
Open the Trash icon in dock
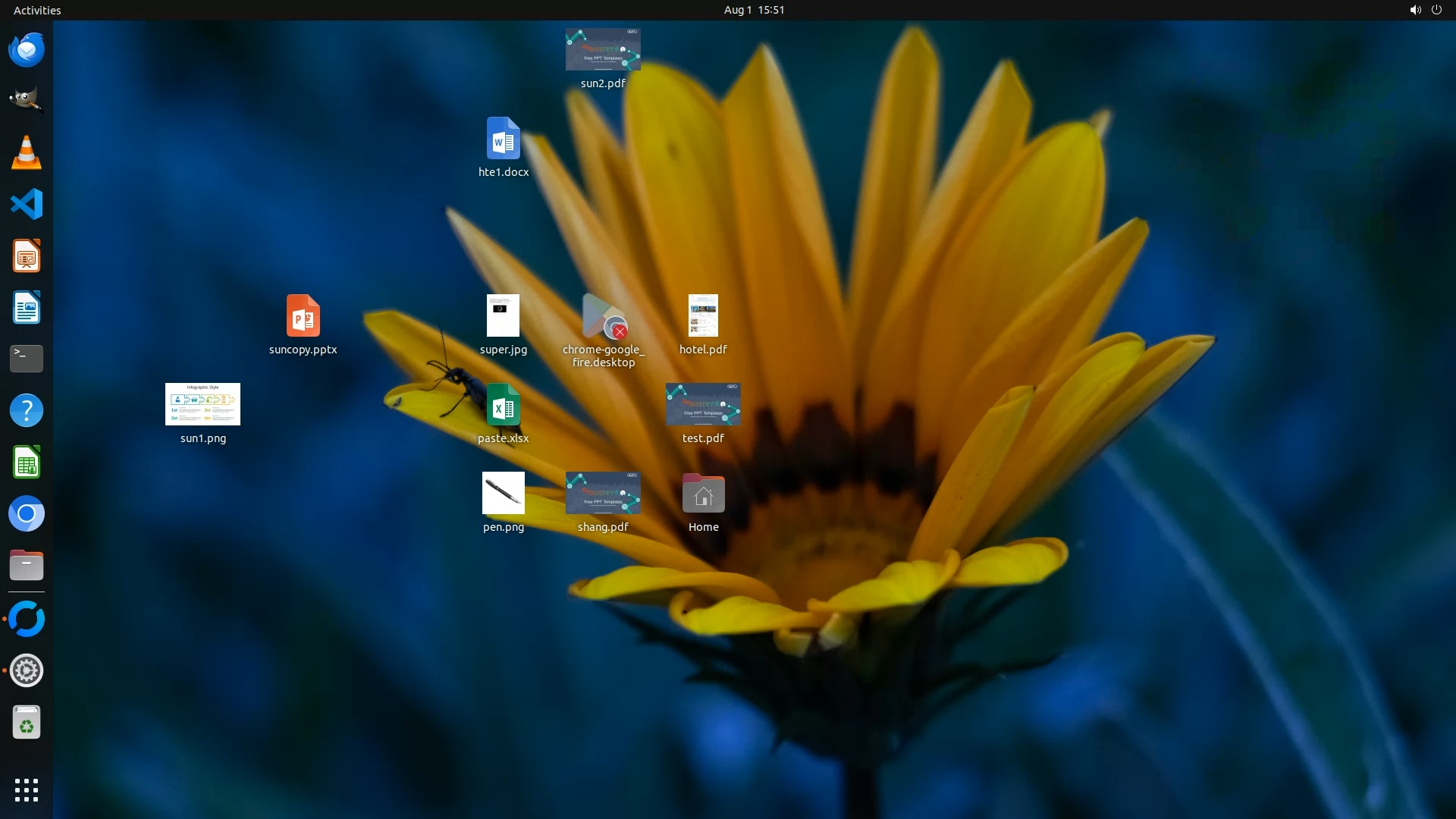click(x=27, y=723)
